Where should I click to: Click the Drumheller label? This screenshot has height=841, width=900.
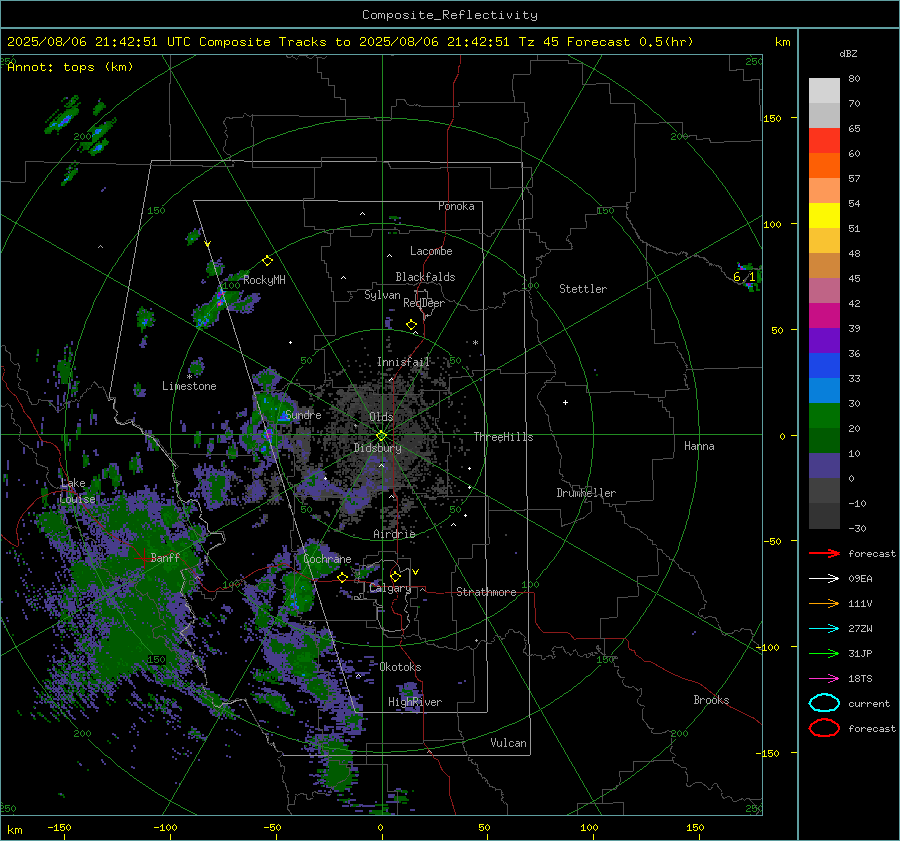click(586, 493)
